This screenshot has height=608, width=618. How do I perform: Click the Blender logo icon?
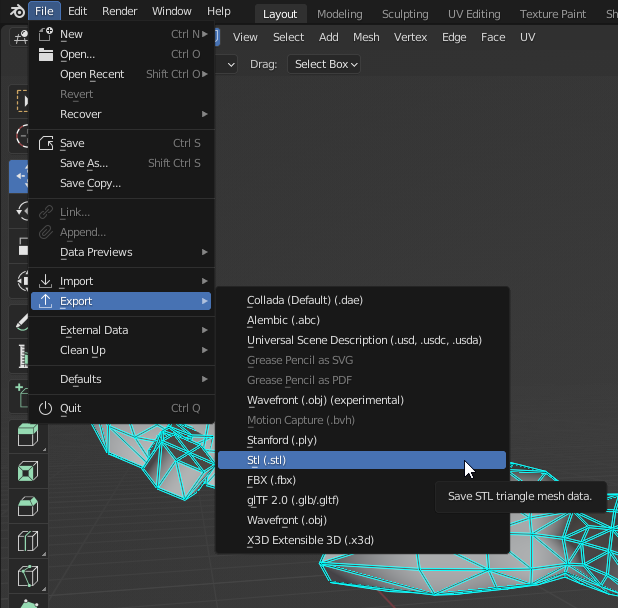(17, 11)
